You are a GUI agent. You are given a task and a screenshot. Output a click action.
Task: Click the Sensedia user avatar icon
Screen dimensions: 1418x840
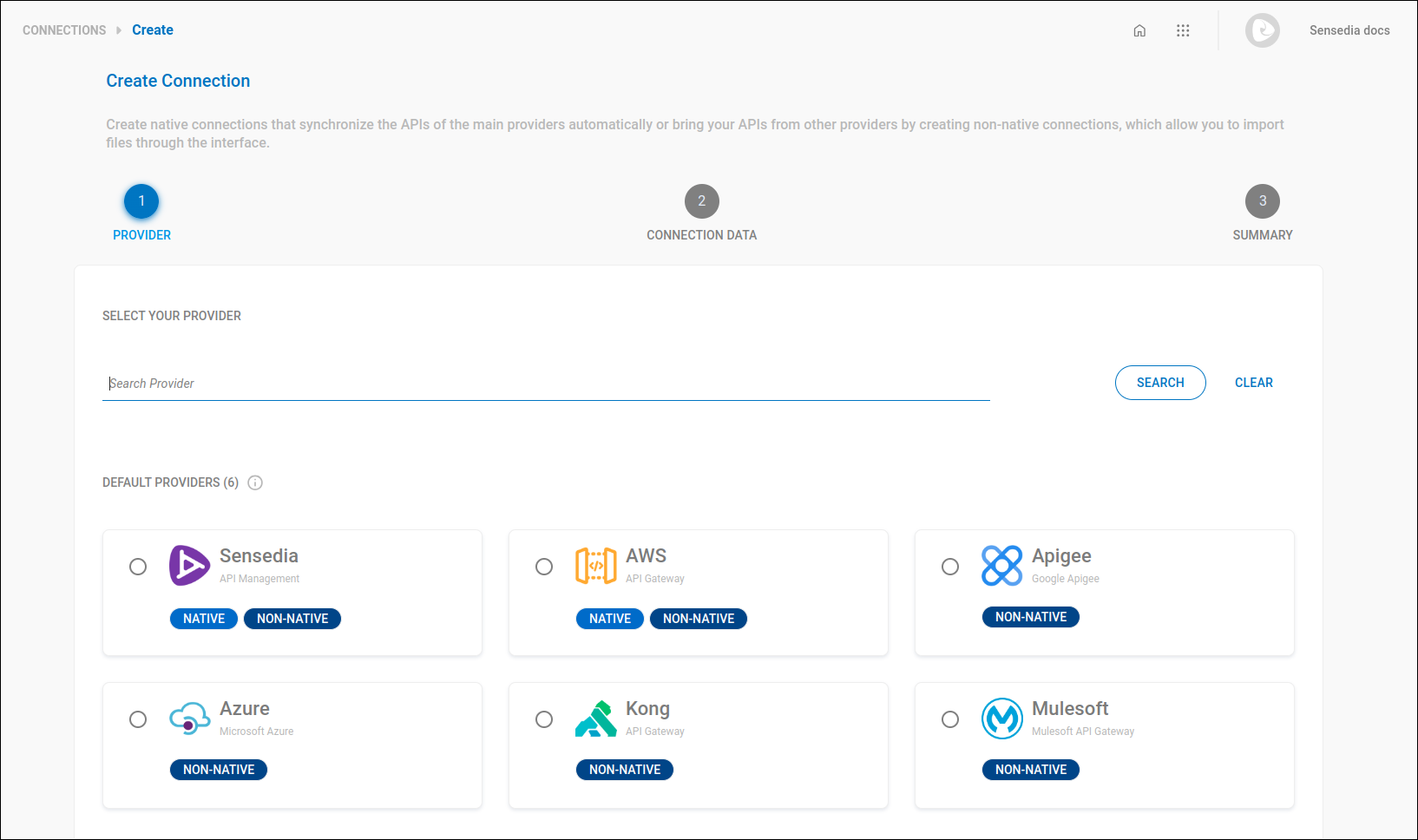tap(1262, 30)
